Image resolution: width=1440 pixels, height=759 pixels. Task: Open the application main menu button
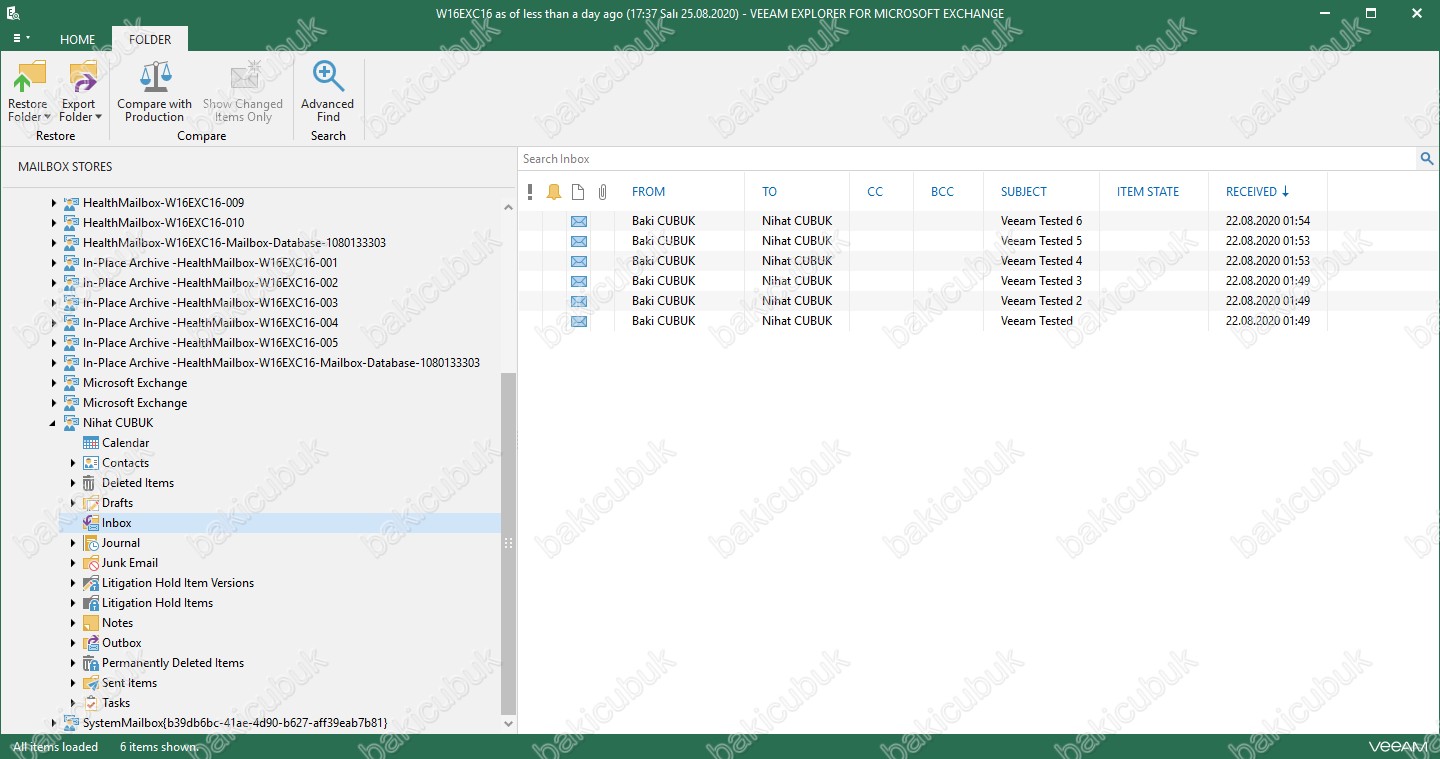pos(20,39)
